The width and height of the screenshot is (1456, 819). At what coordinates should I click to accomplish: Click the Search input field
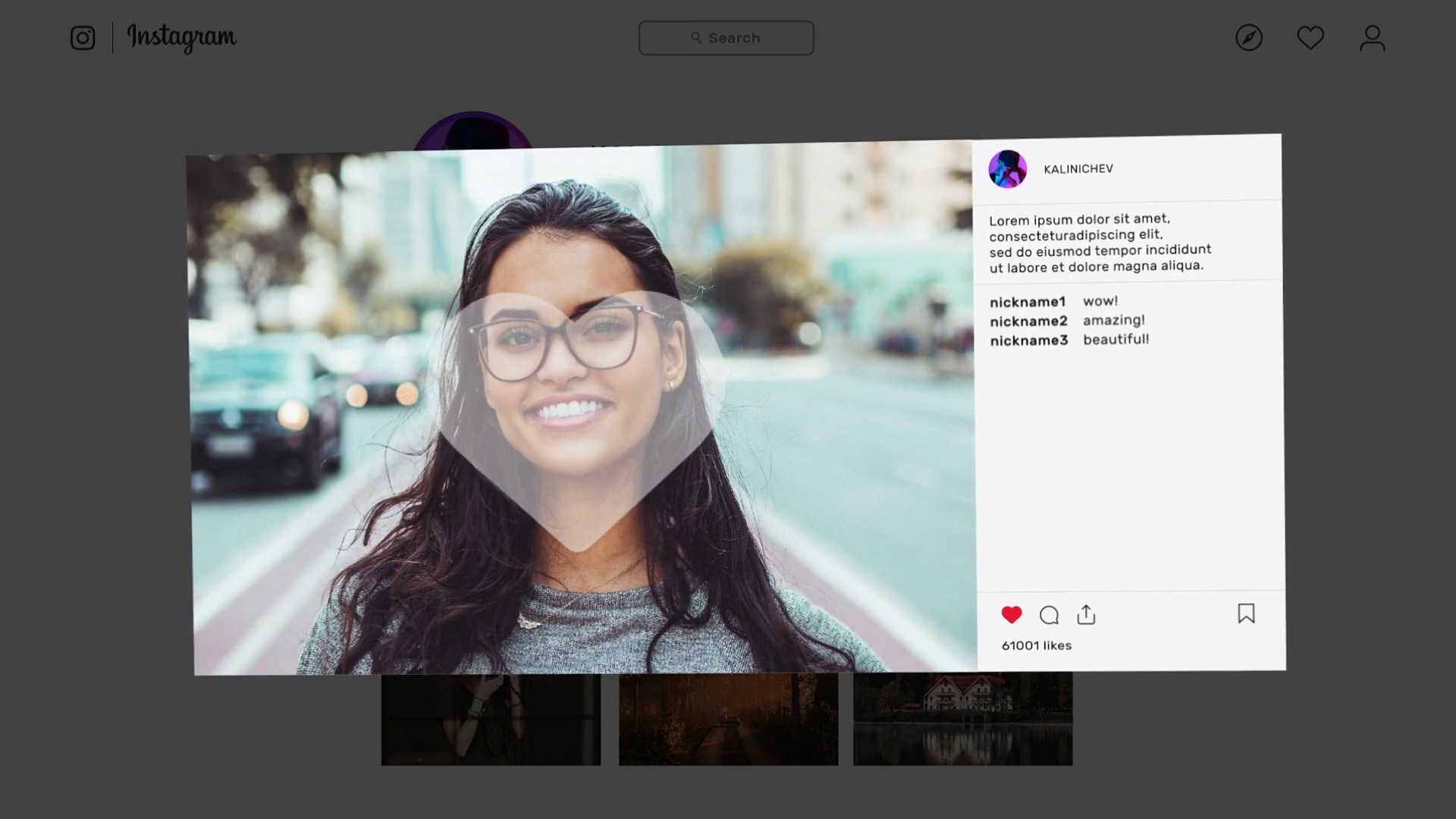coord(726,38)
